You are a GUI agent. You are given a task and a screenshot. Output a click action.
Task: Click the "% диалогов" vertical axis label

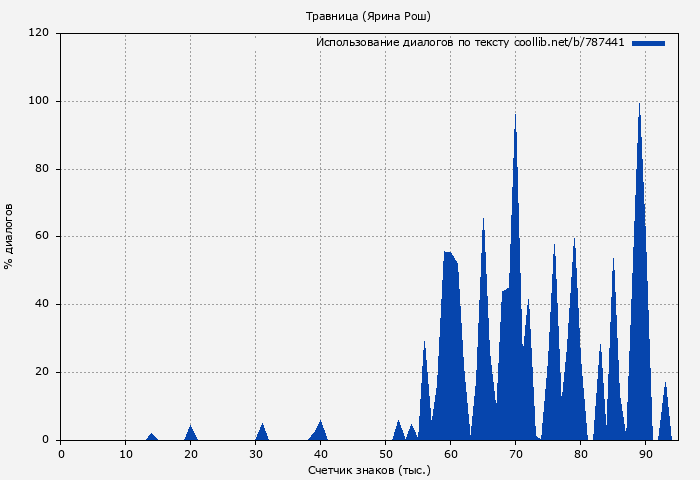point(9,236)
